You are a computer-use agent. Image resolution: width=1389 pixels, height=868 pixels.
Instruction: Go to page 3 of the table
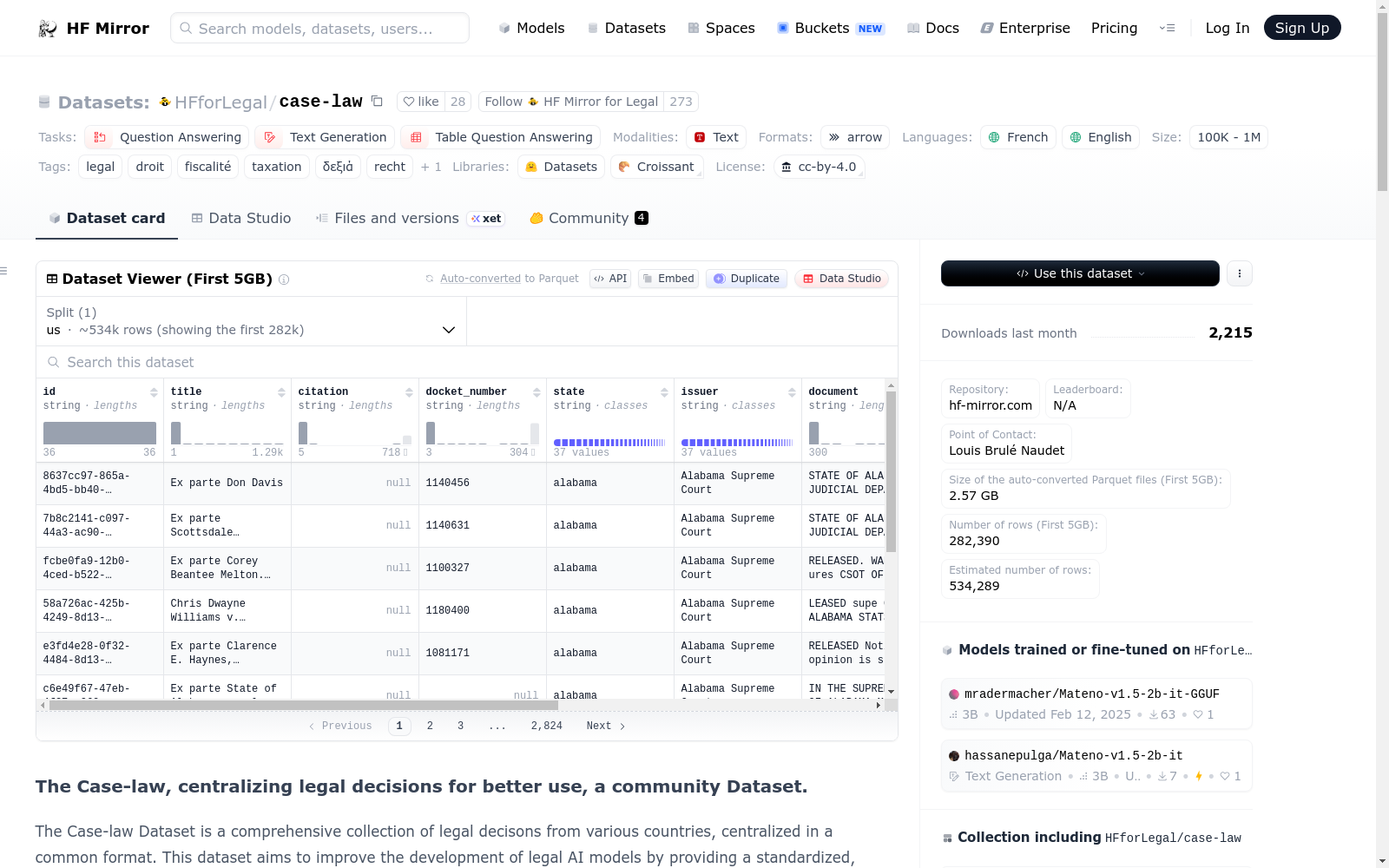click(x=460, y=726)
